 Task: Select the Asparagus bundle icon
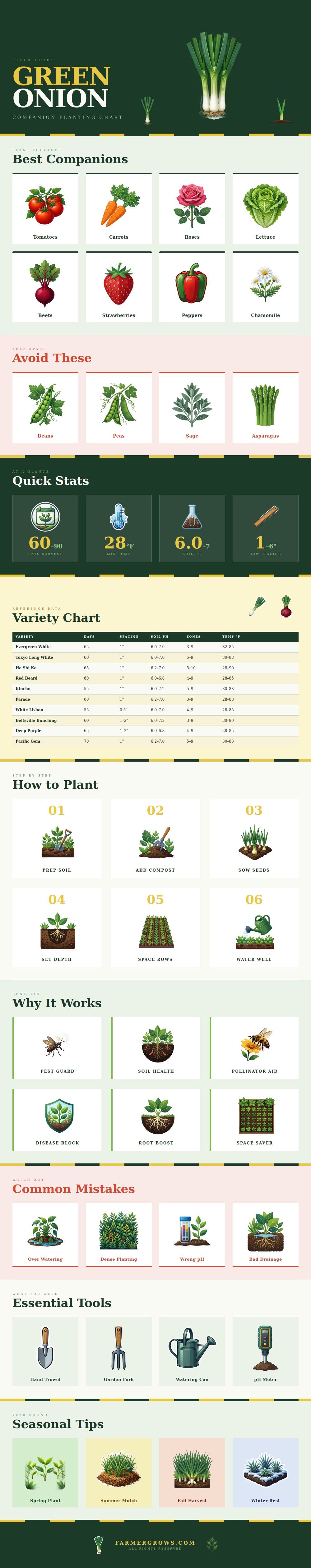(x=265, y=405)
